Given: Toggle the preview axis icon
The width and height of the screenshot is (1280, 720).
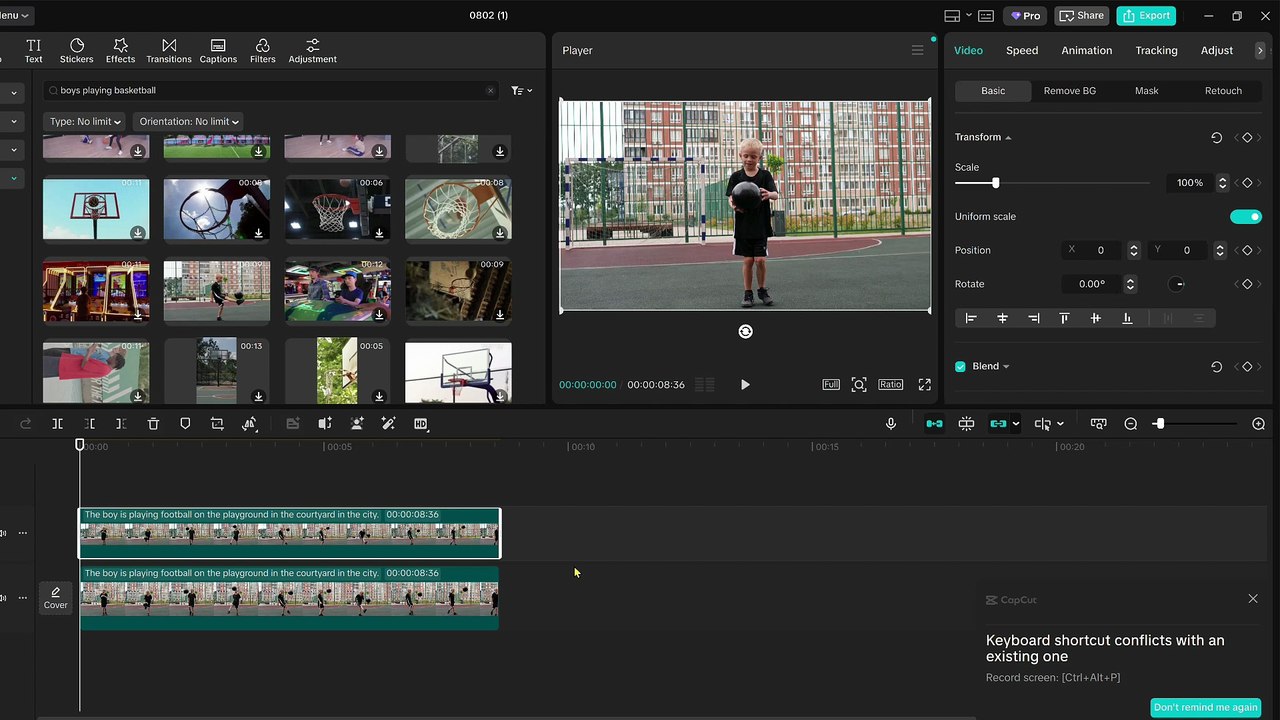Looking at the screenshot, I should tap(1042, 424).
